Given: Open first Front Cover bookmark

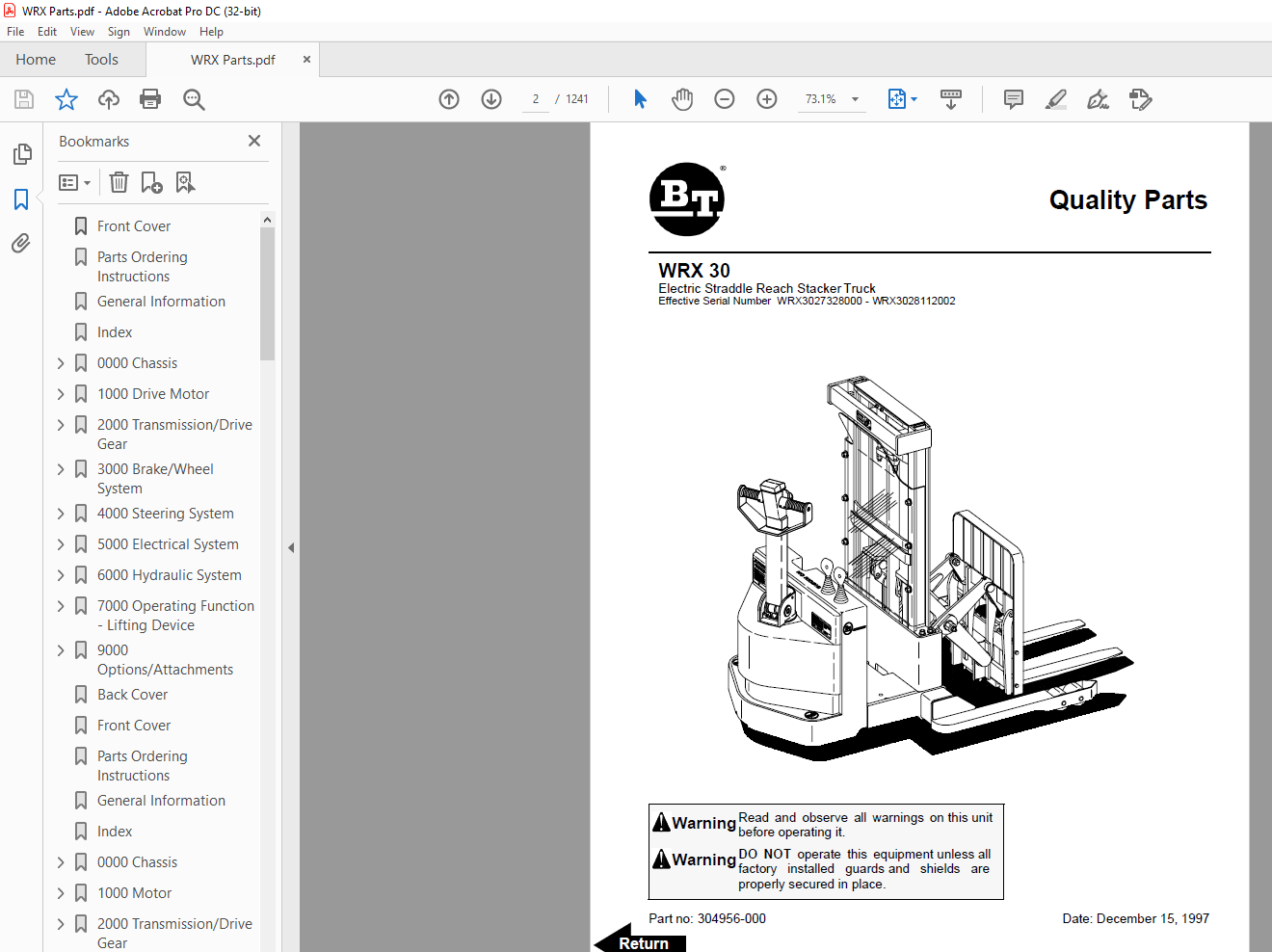Looking at the screenshot, I should tap(133, 226).
